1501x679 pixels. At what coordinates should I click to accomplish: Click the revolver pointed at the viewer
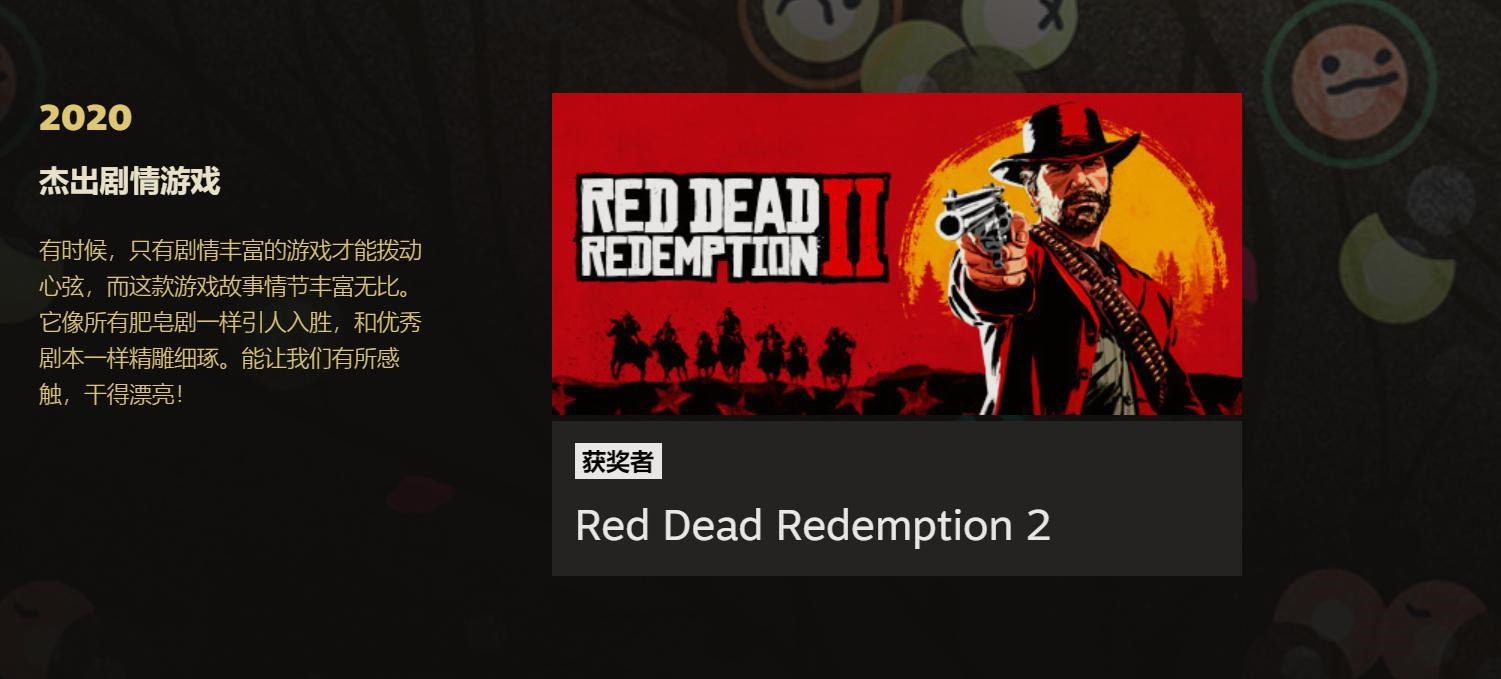975,220
